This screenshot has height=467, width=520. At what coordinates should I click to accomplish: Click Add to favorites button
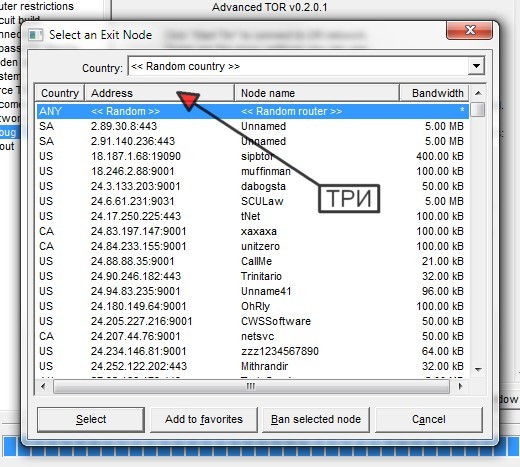point(204,419)
